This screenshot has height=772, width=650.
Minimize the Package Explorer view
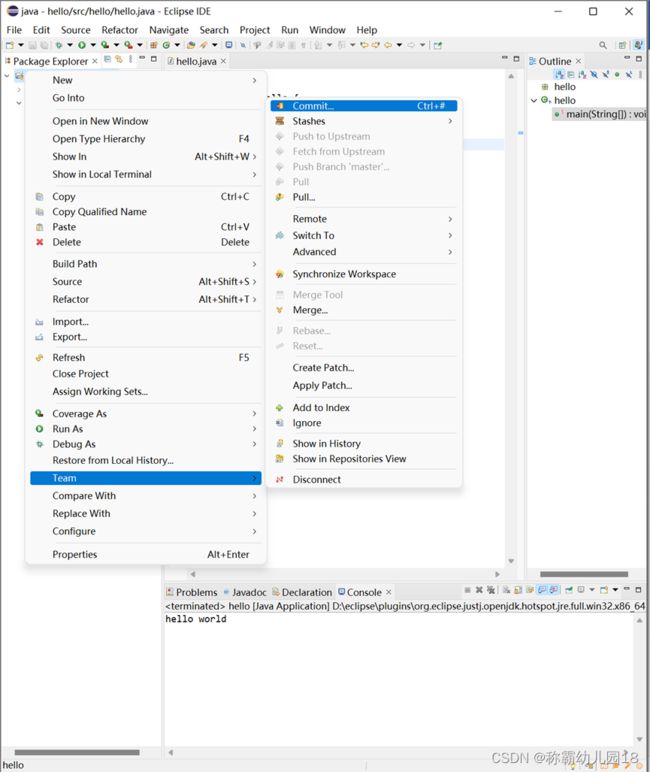click(142, 59)
